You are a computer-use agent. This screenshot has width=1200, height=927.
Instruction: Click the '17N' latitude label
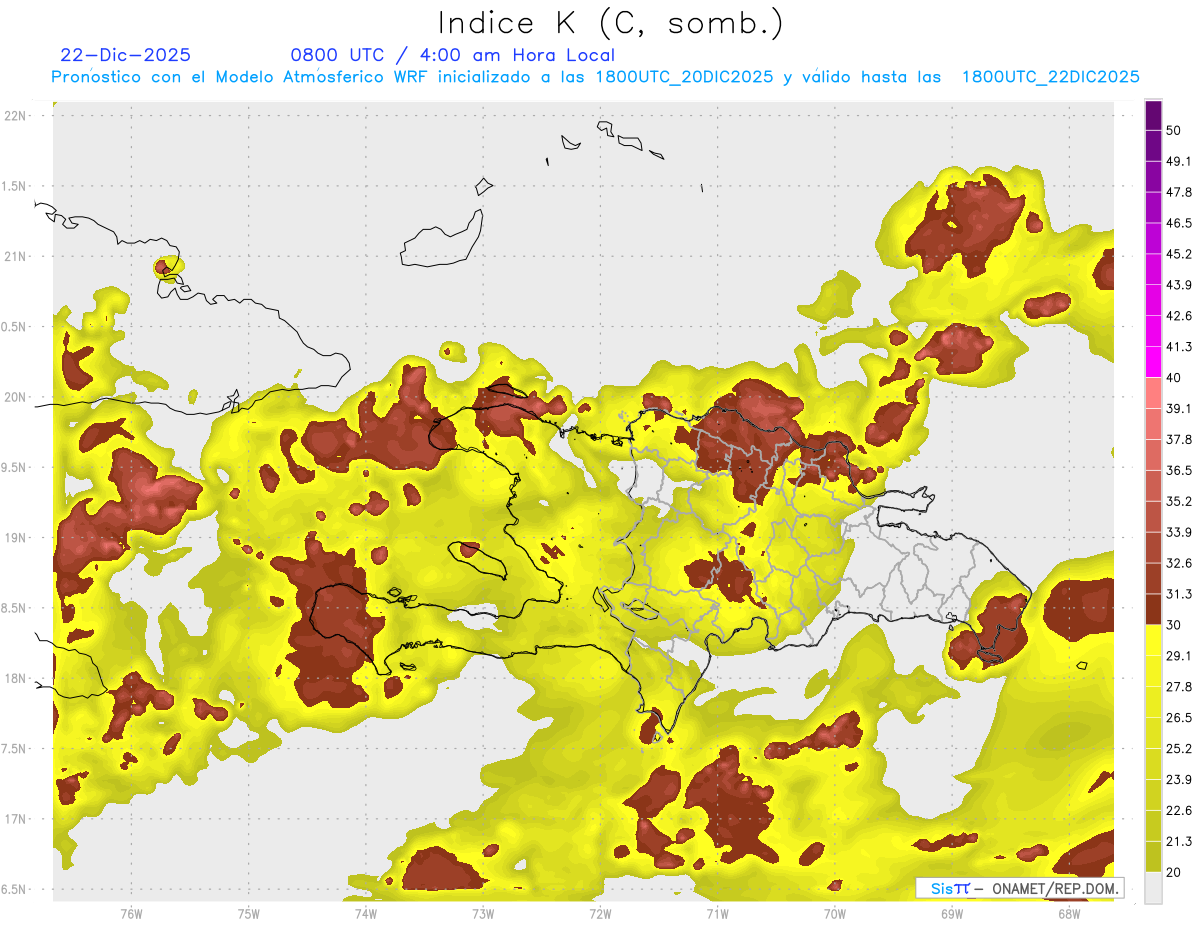(x=16, y=819)
